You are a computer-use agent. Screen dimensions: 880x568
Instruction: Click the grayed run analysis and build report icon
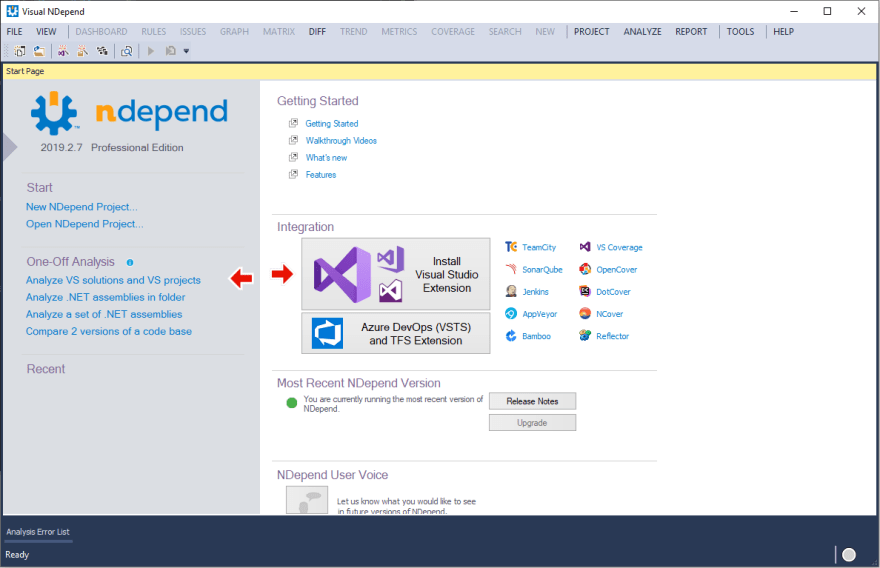click(x=171, y=51)
